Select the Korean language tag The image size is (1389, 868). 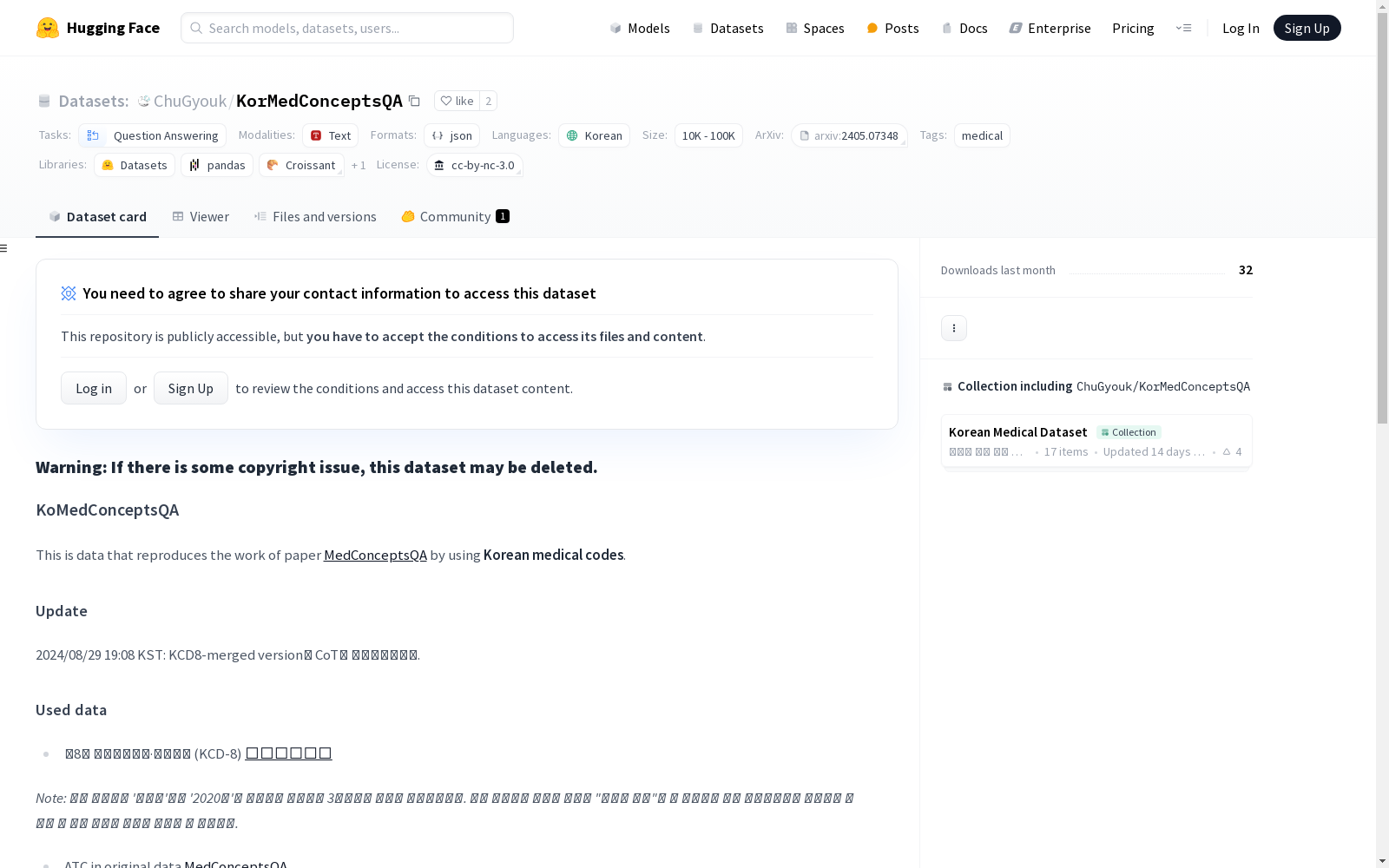click(x=594, y=135)
